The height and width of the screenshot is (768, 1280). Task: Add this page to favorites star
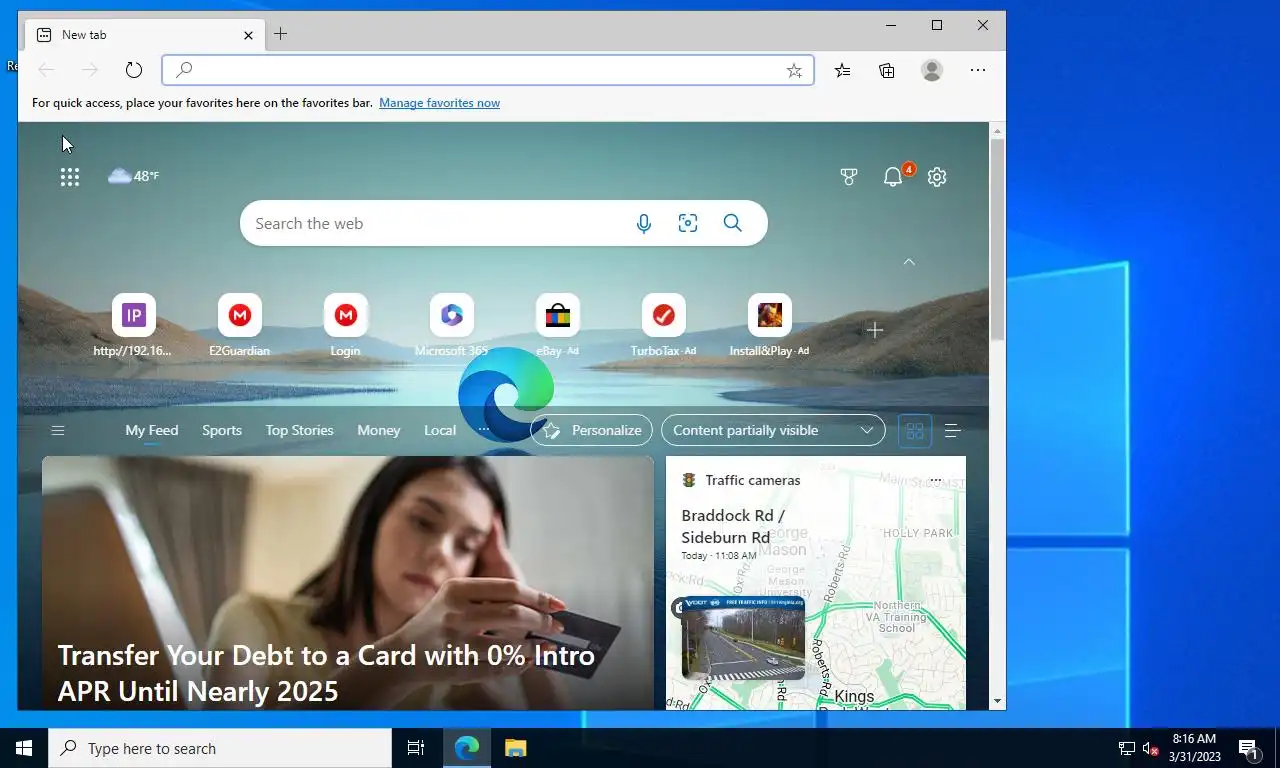[794, 70]
